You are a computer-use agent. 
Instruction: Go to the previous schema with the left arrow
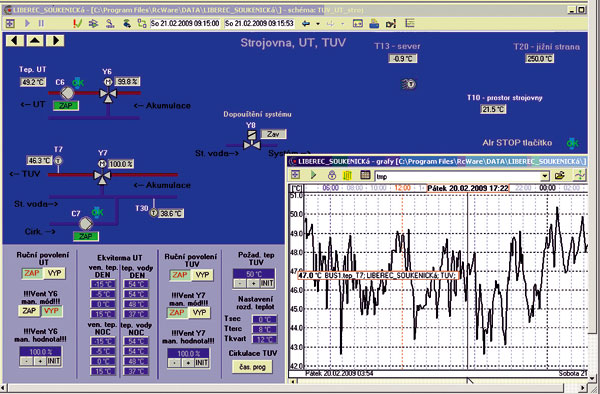click(15, 40)
